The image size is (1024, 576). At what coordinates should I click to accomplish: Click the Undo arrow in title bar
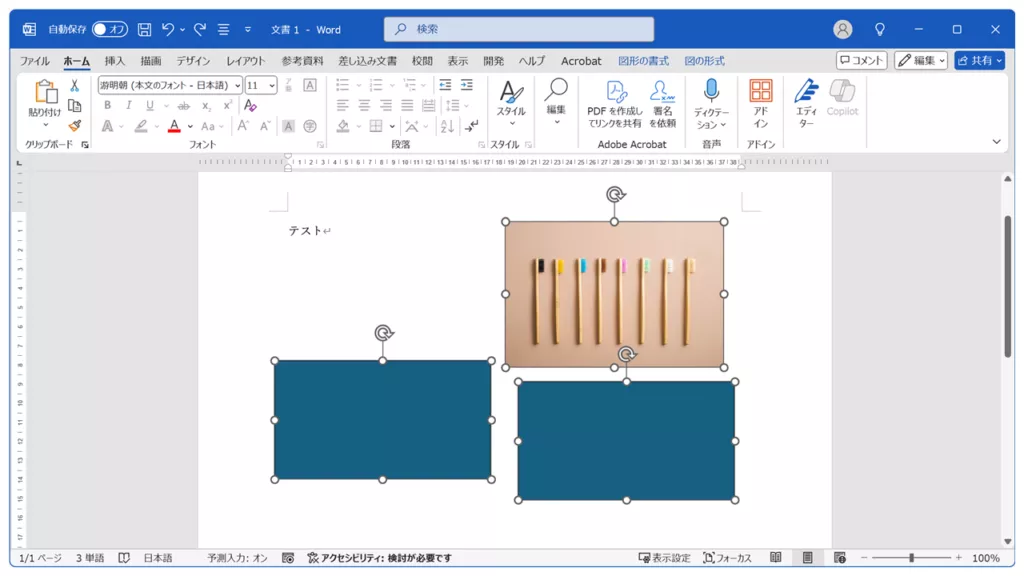[x=168, y=30]
